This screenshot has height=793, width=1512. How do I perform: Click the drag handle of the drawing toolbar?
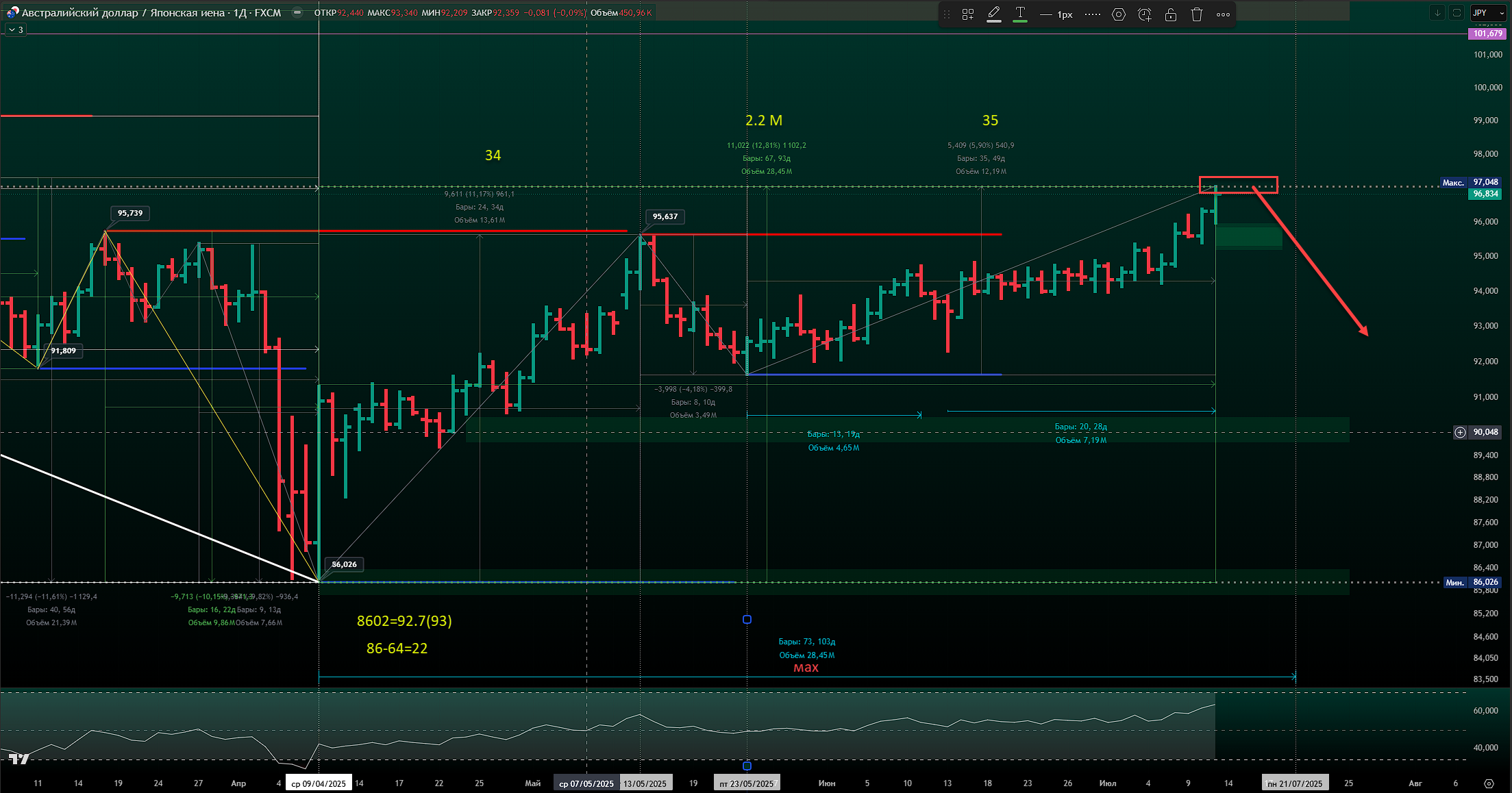pos(947,14)
